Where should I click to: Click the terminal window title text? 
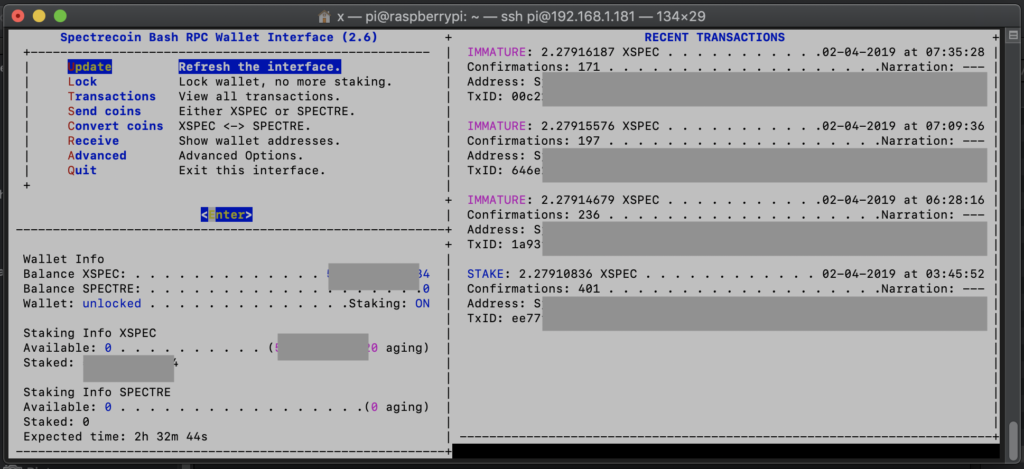coord(521,16)
